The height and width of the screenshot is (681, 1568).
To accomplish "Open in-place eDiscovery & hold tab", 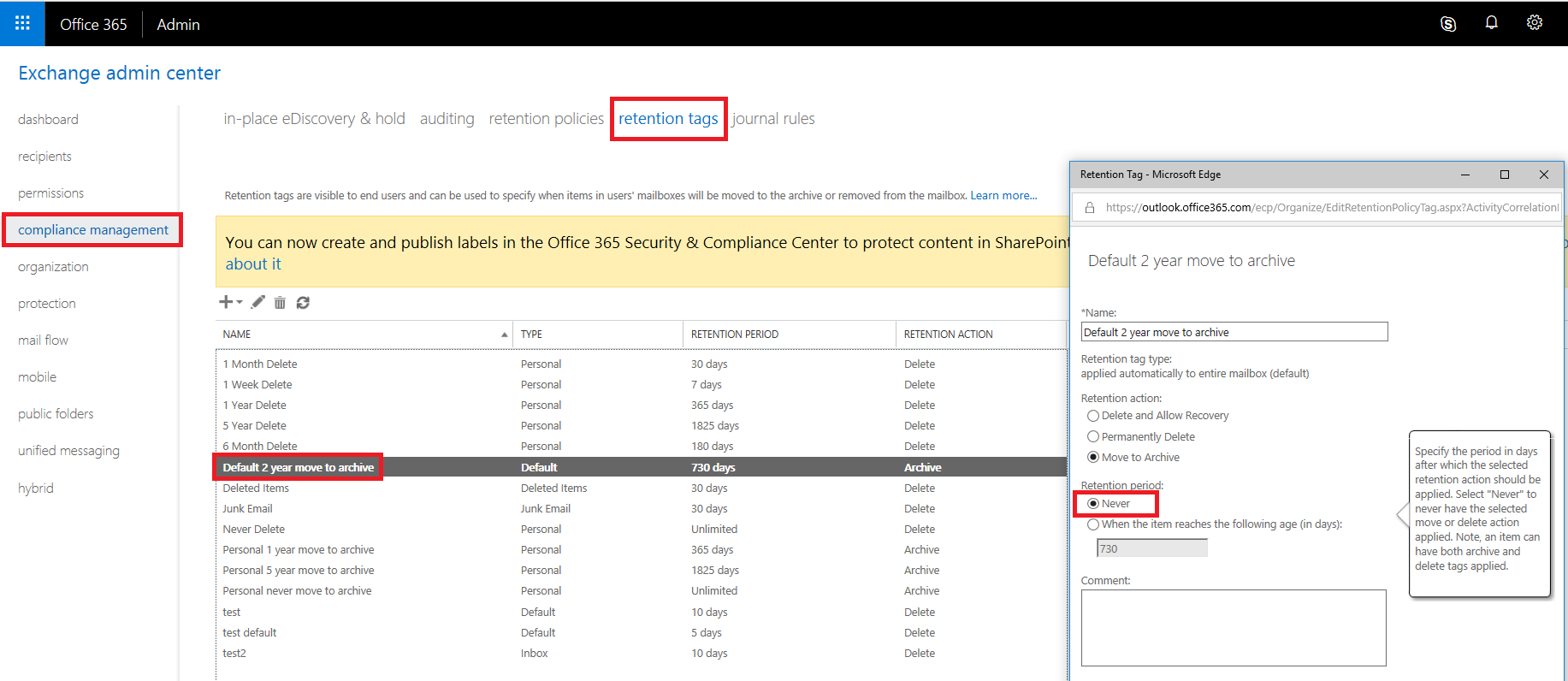I will point(314,119).
